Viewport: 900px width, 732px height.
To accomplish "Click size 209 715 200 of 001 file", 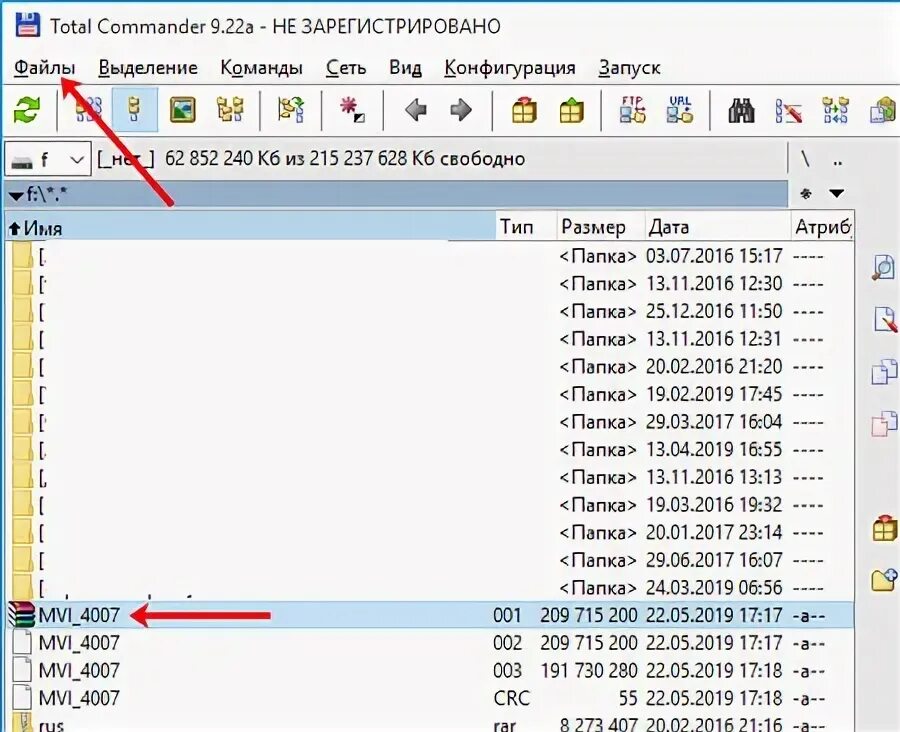I will [x=588, y=615].
